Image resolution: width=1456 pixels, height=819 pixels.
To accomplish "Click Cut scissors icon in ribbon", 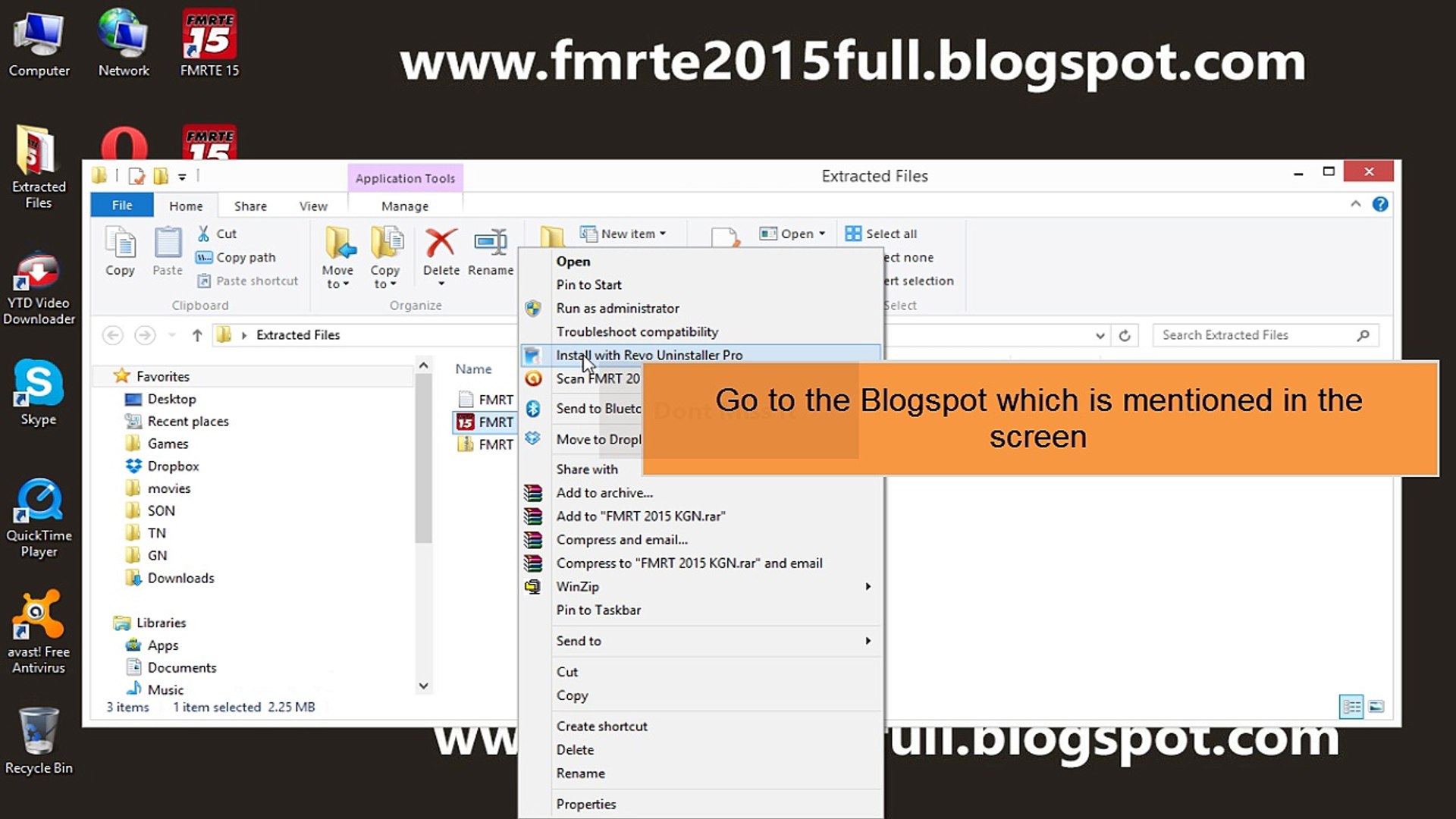I will click(203, 234).
